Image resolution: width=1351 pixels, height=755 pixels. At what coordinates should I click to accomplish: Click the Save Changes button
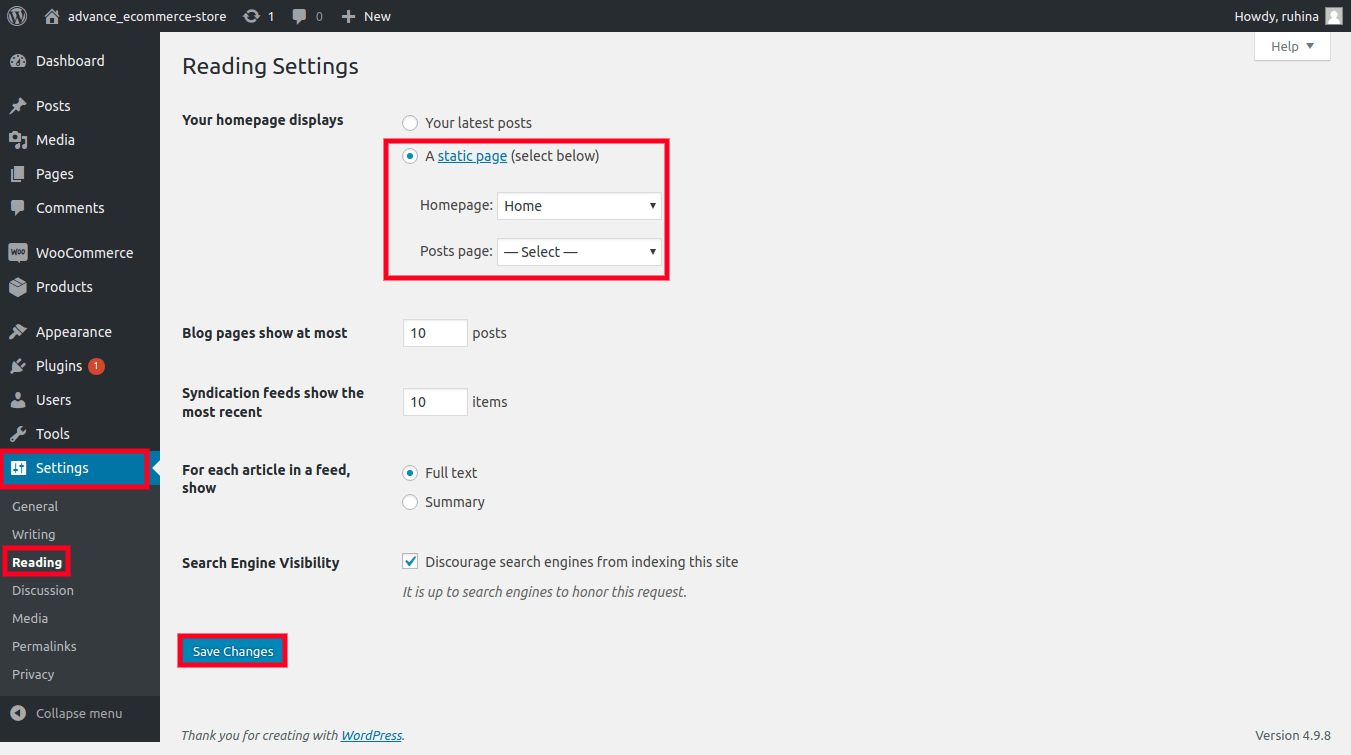tap(233, 651)
